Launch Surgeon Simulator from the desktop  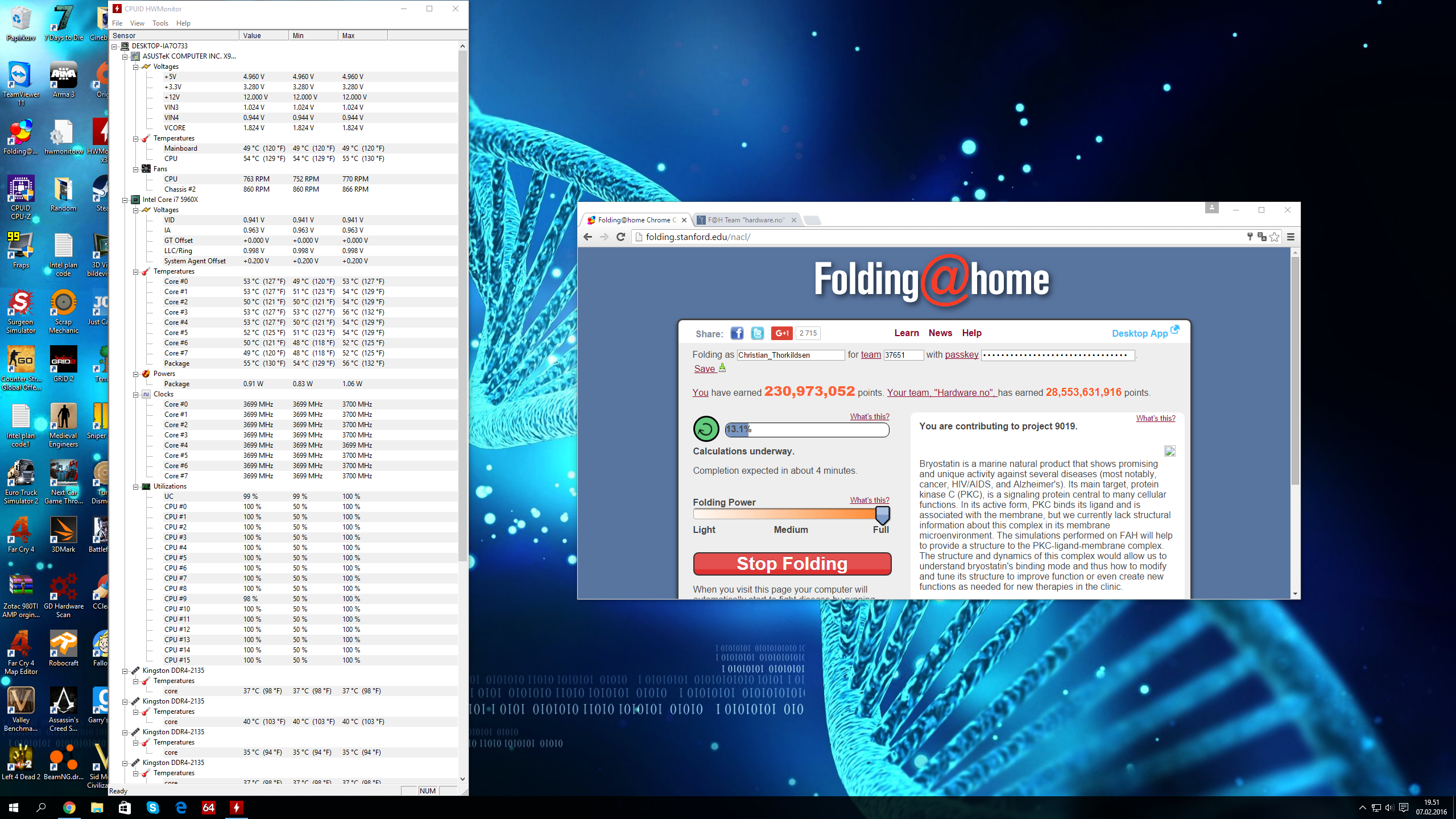pyautogui.click(x=21, y=311)
